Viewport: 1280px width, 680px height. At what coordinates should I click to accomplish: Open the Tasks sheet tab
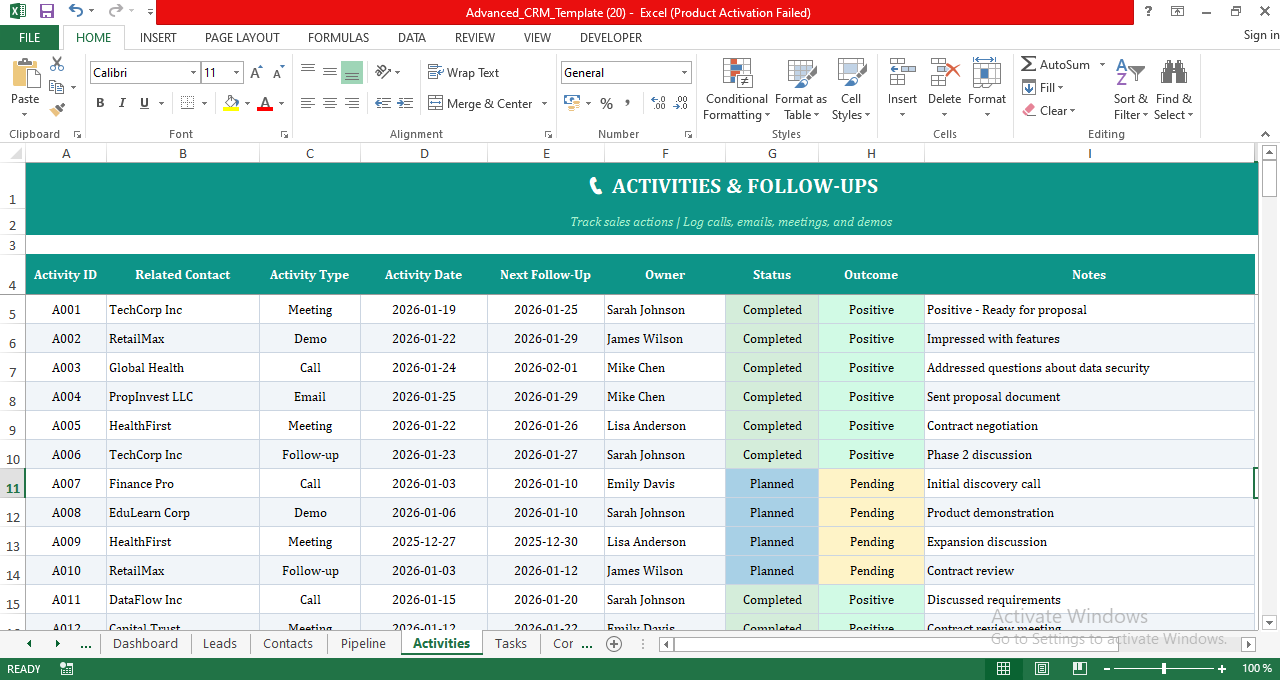511,643
